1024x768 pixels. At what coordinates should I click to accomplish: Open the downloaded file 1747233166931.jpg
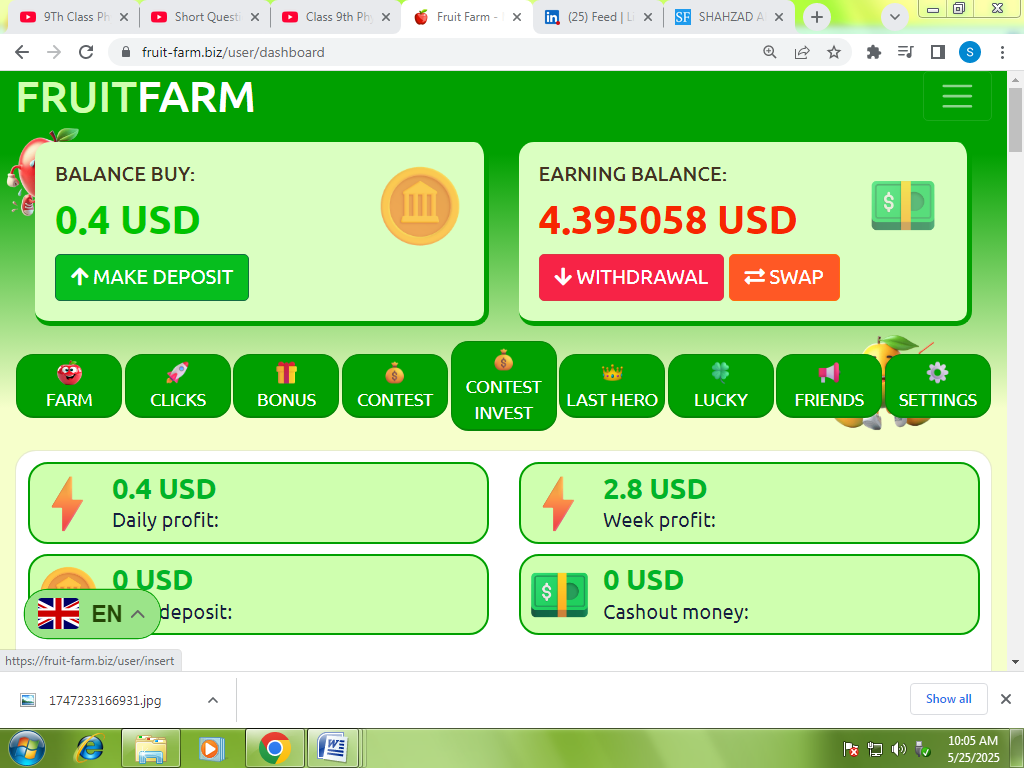[x=104, y=700]
